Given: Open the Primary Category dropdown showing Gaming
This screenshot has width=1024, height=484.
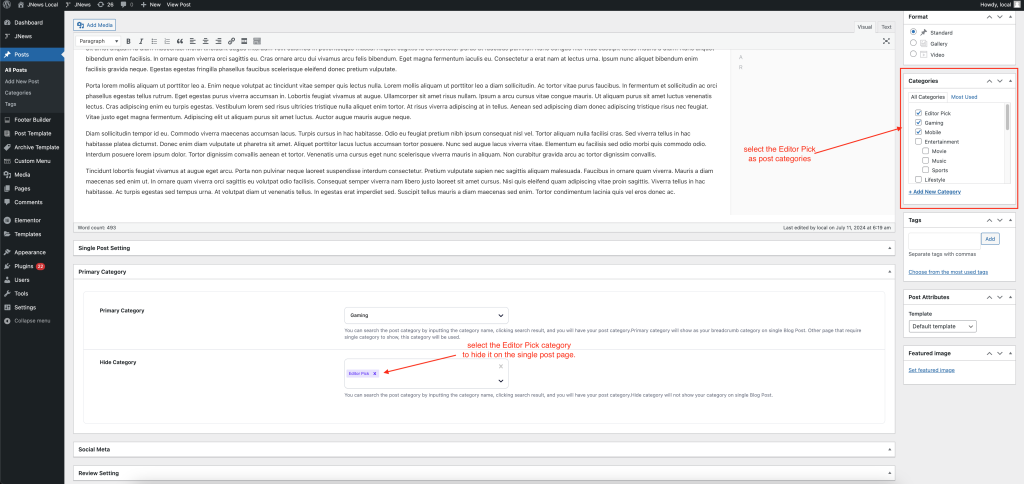Looking at the screenshot, I should point(425,314).
